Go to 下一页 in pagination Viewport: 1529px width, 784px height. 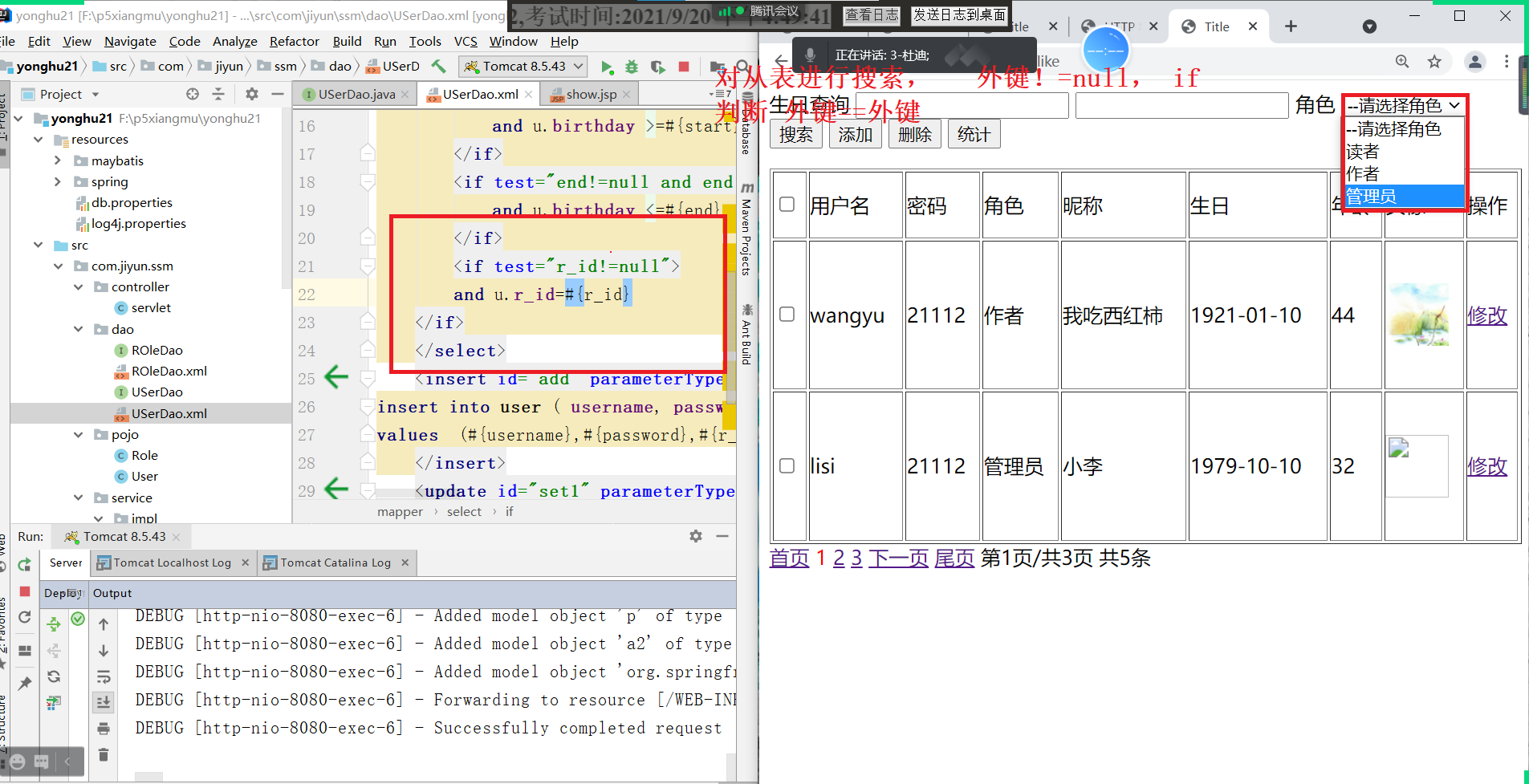pyautogui.click(x=898, y=559)
